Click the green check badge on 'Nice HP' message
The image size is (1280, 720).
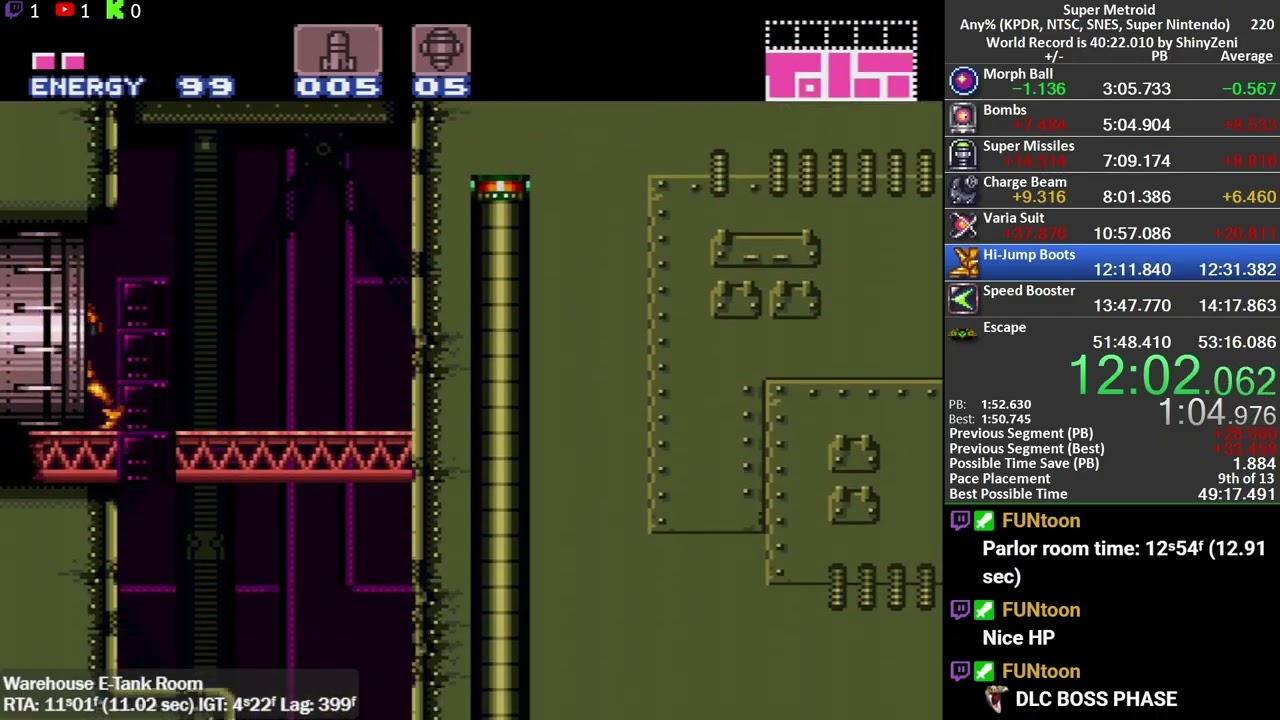pyautogui.click(x=985, y=609)
